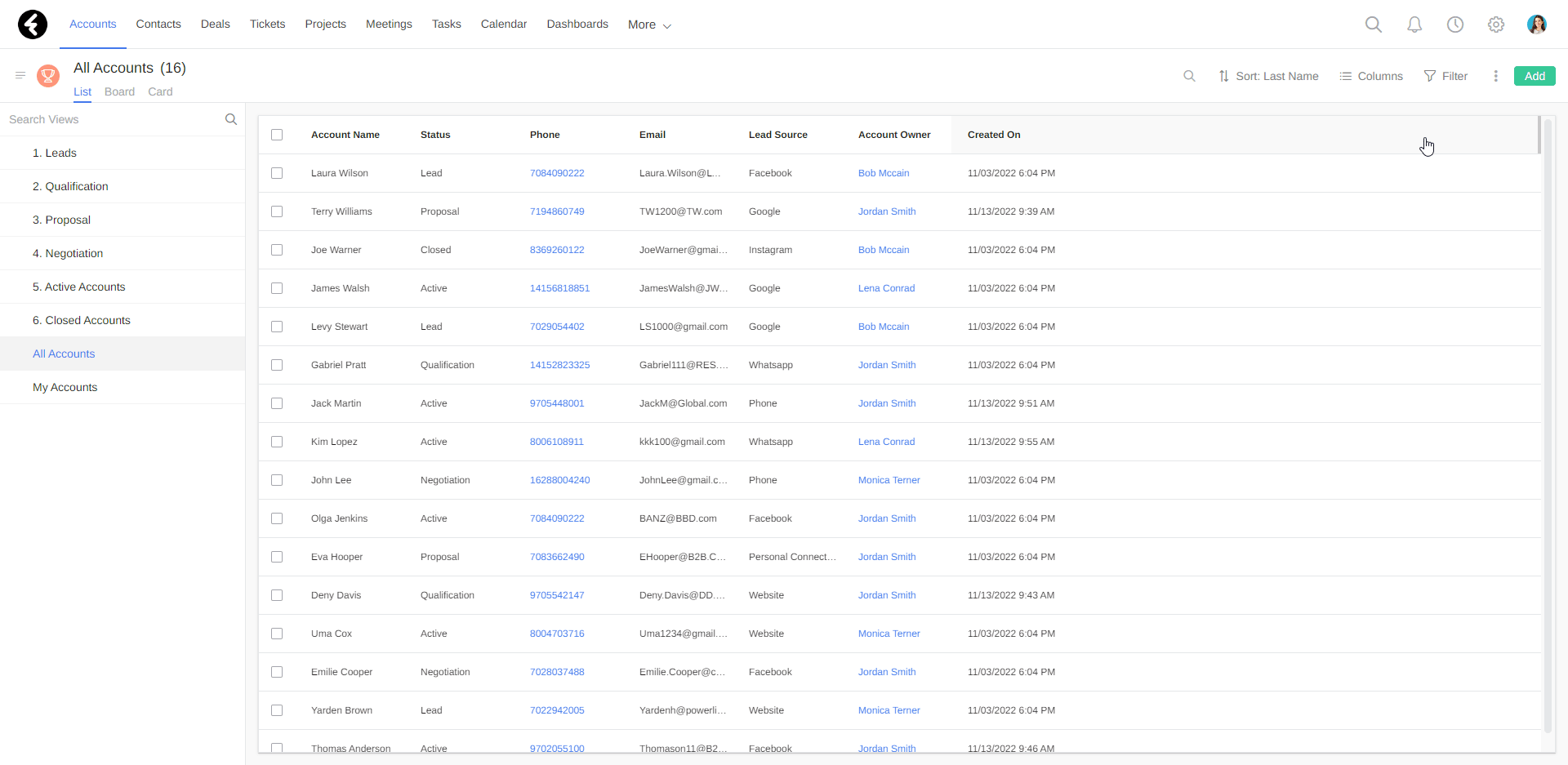Switch to Card view
This screenshot has width=1568, height=765.
click(x=160, y=91)
